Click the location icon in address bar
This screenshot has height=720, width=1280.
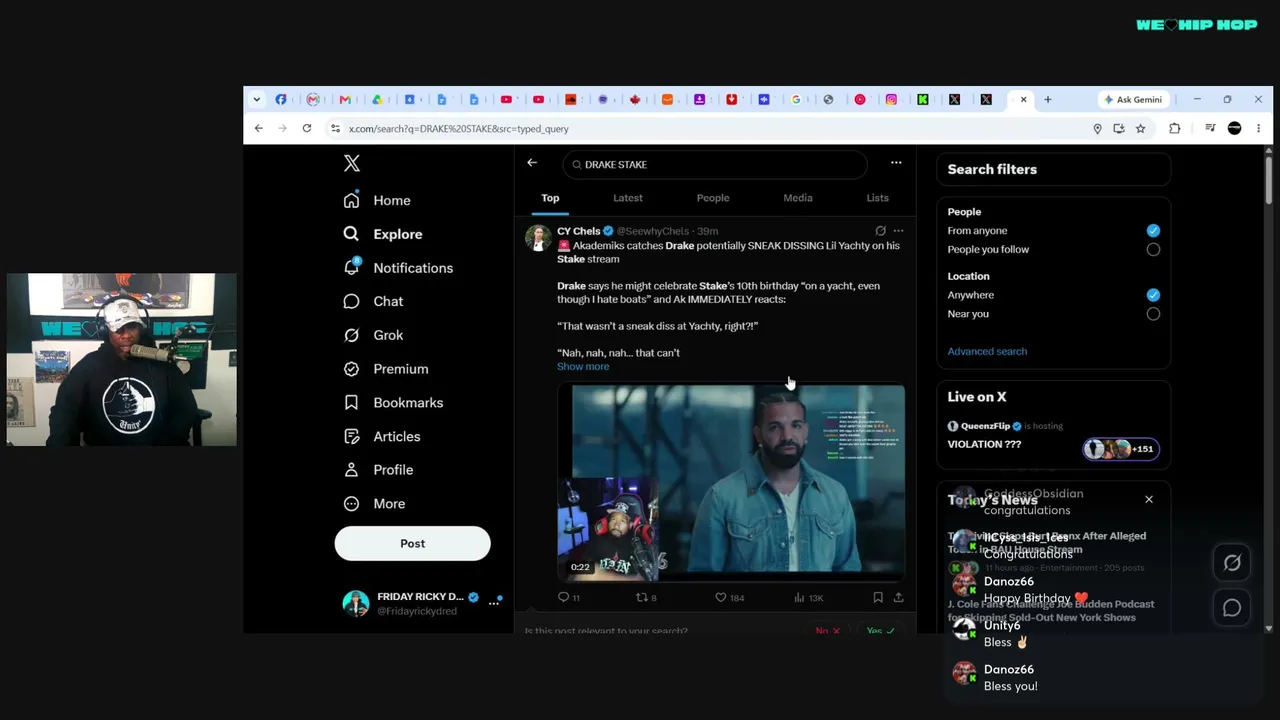click(x=1097, y=128)
